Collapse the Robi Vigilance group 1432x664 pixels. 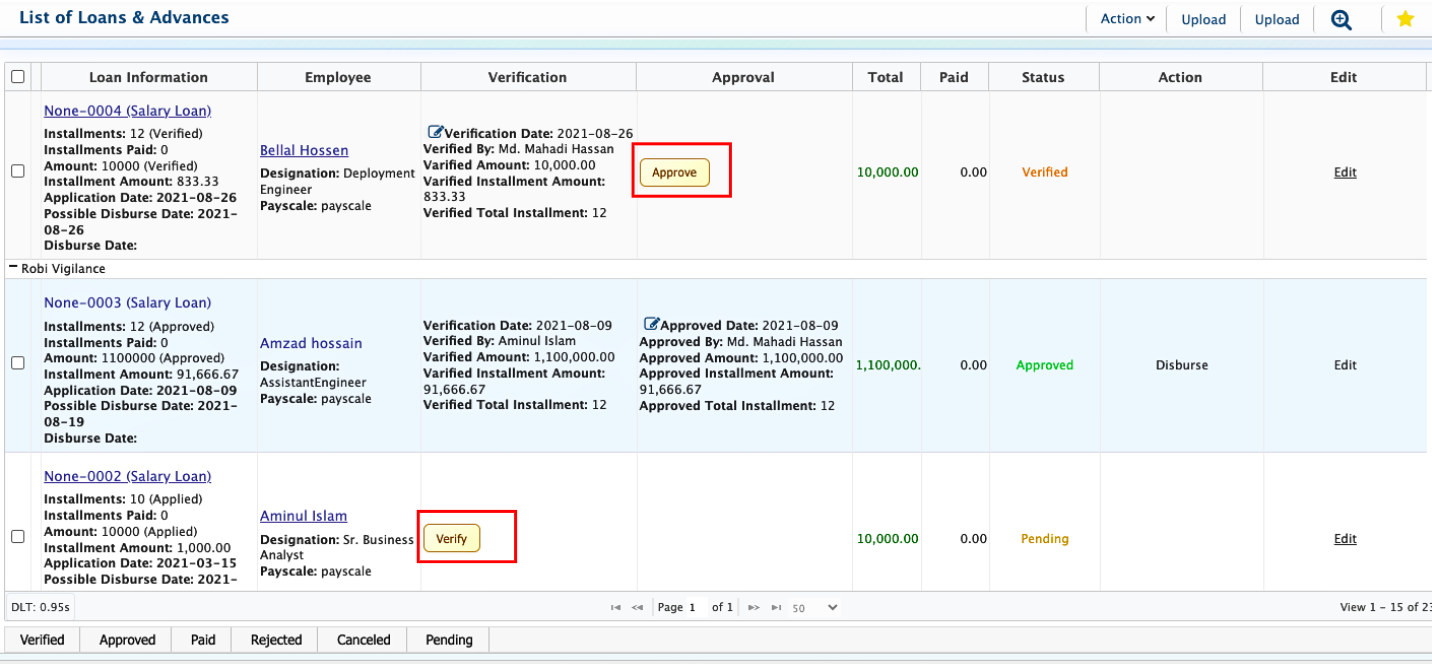pos(13,269)
